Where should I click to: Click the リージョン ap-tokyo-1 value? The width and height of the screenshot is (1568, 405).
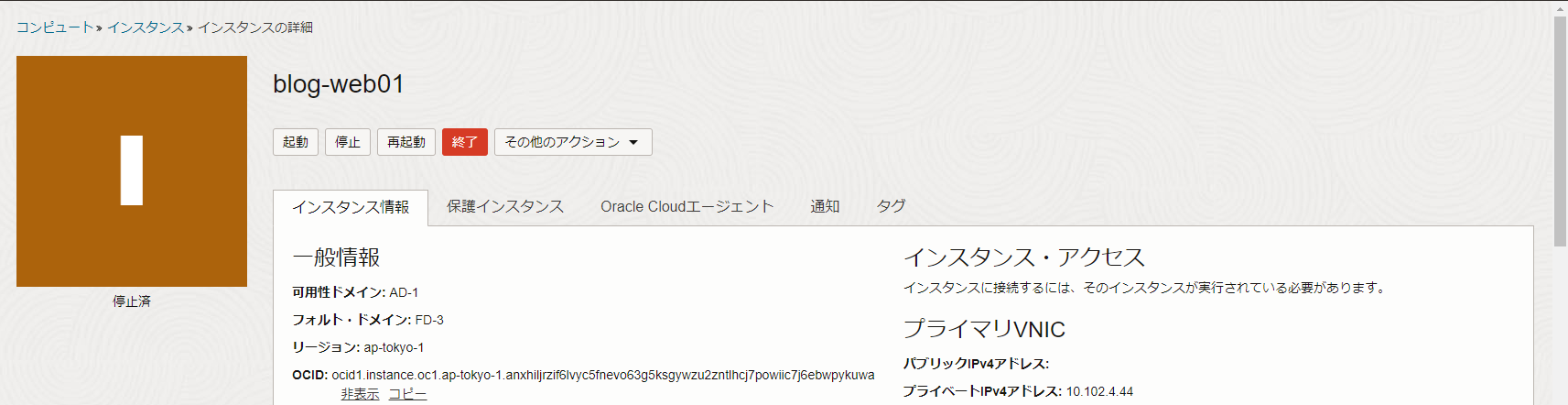(x=394, y=347)
